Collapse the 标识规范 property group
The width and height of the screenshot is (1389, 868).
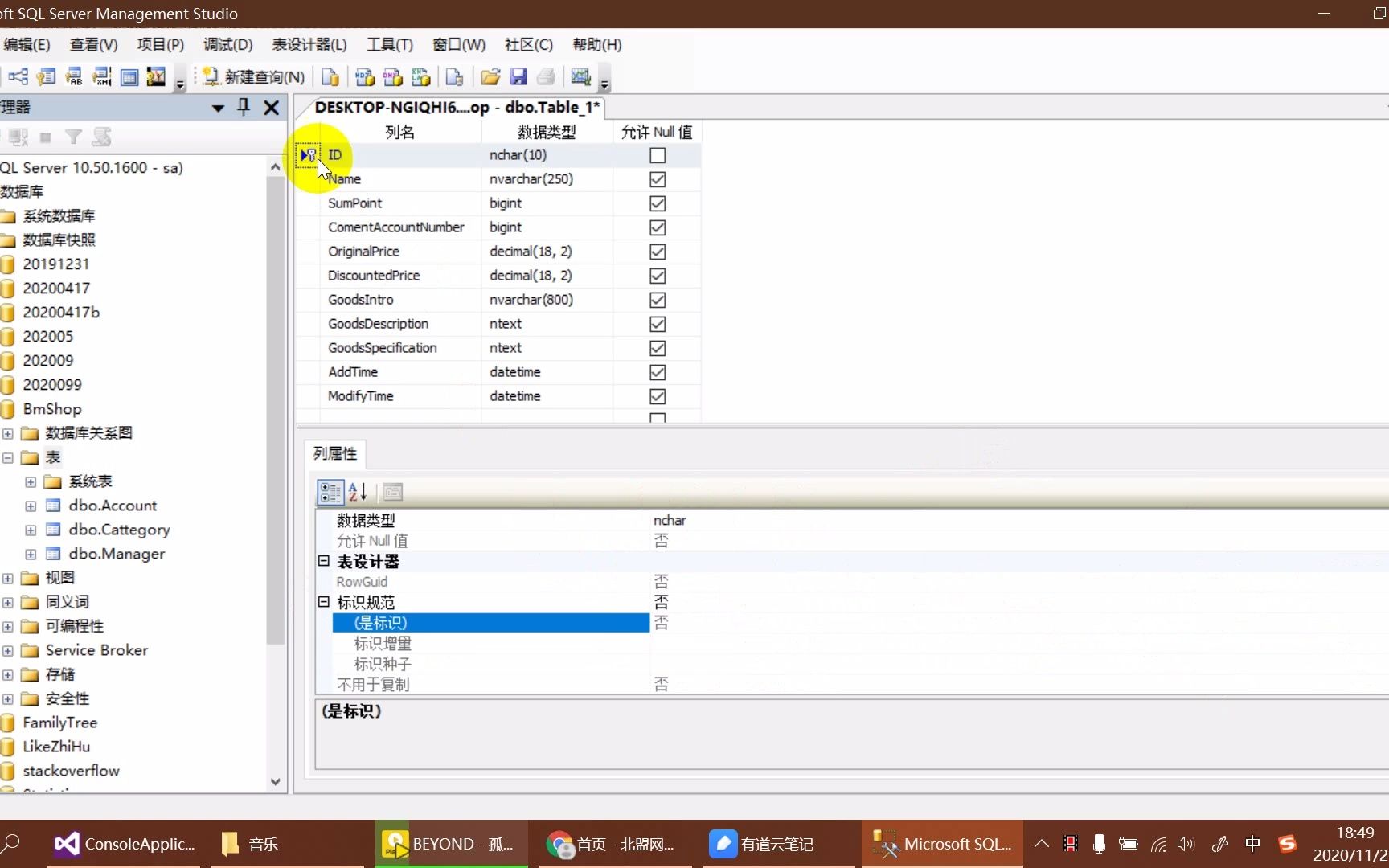pyautogui.click(x=324, y=602)
